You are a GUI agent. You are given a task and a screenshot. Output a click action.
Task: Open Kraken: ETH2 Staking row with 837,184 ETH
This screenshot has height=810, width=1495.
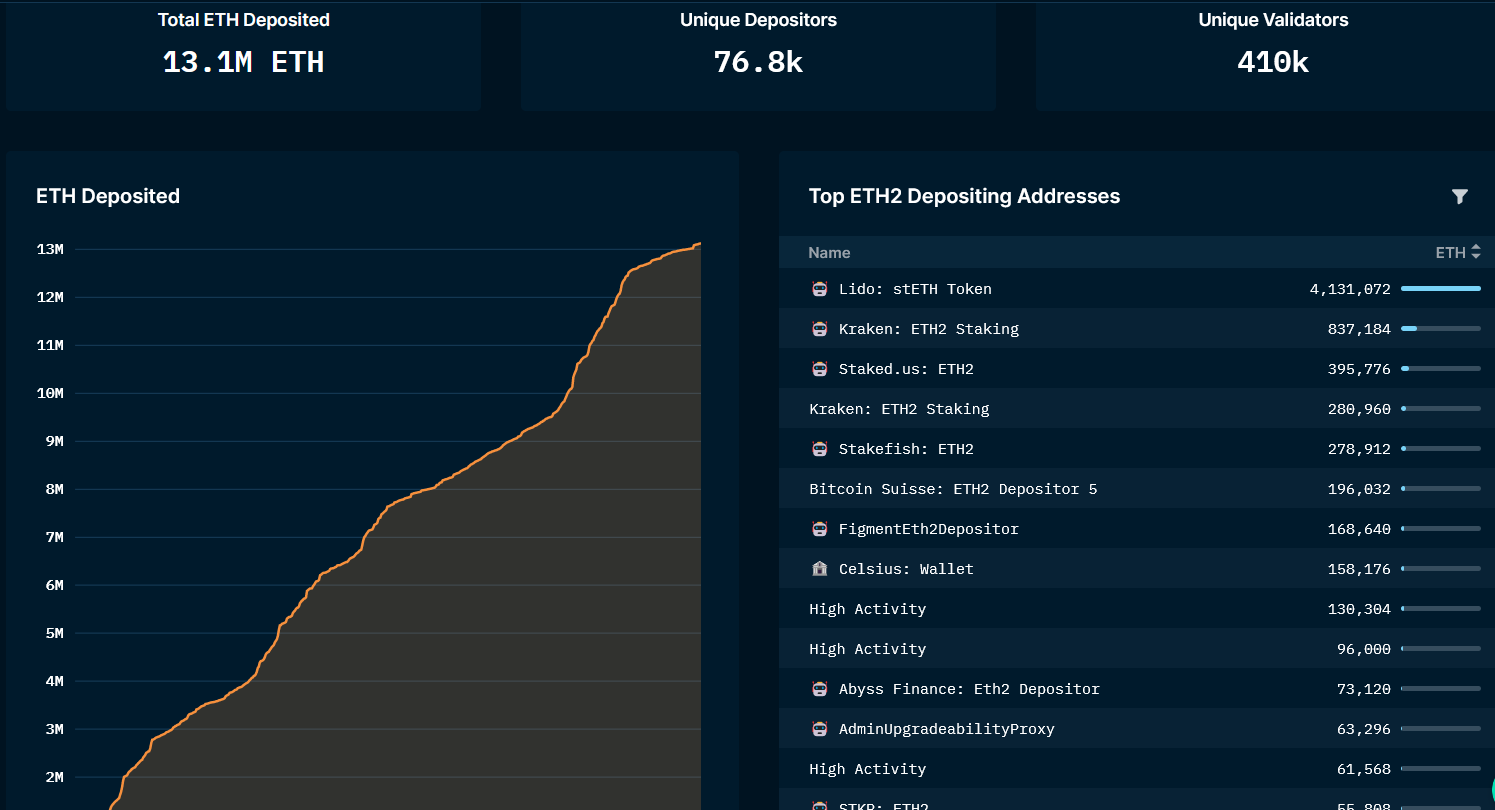(929, 329)
